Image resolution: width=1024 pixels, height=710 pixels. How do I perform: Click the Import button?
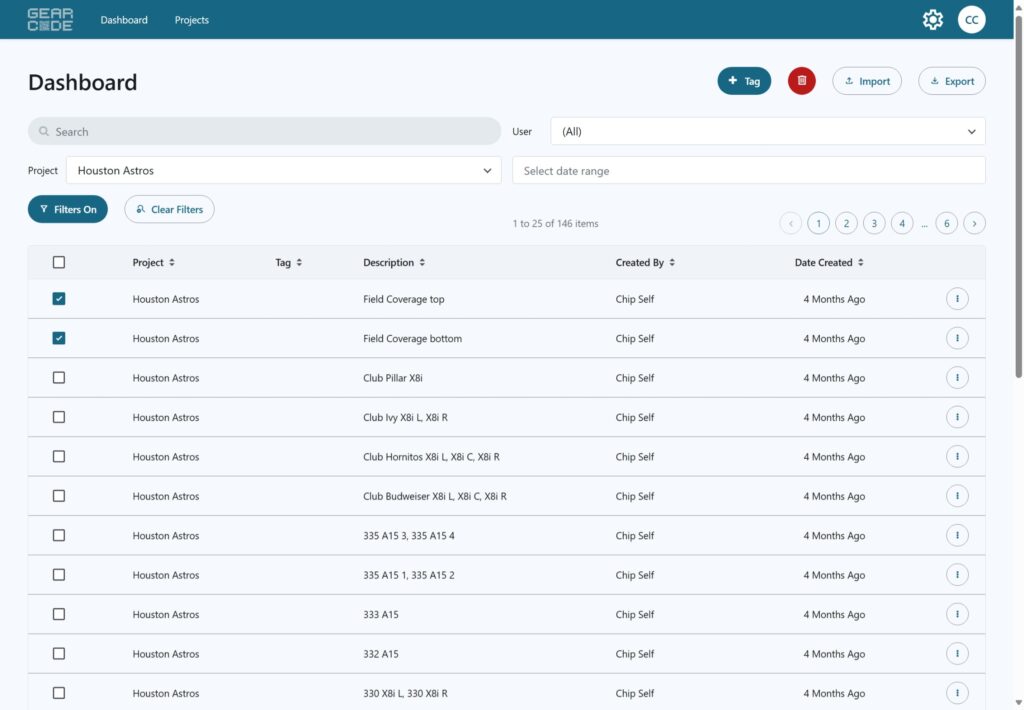(867, 81)
